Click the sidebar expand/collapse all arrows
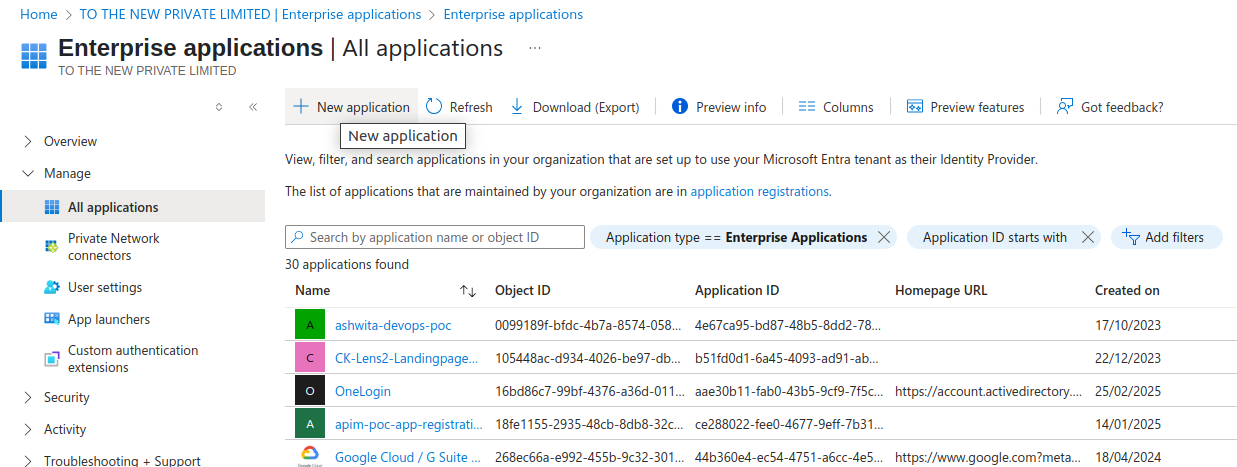Image resolution: width=1237 pixels, height=467 pixels. point(219,107)
